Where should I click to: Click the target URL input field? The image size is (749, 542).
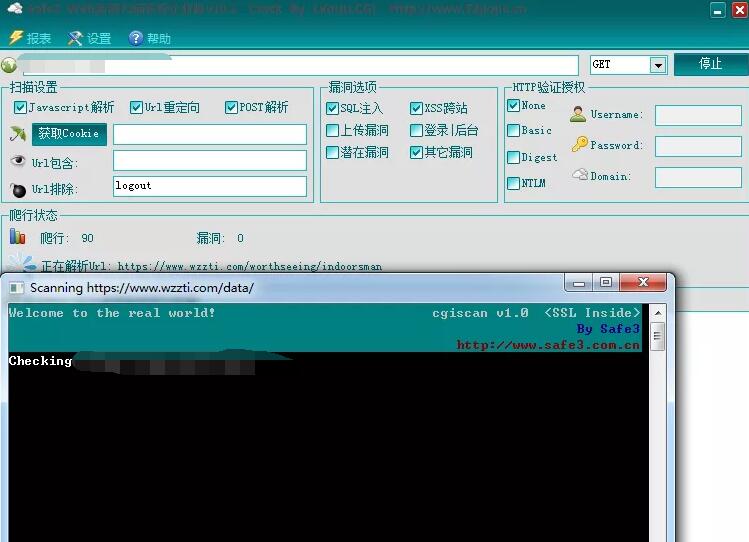pos(300,65)
